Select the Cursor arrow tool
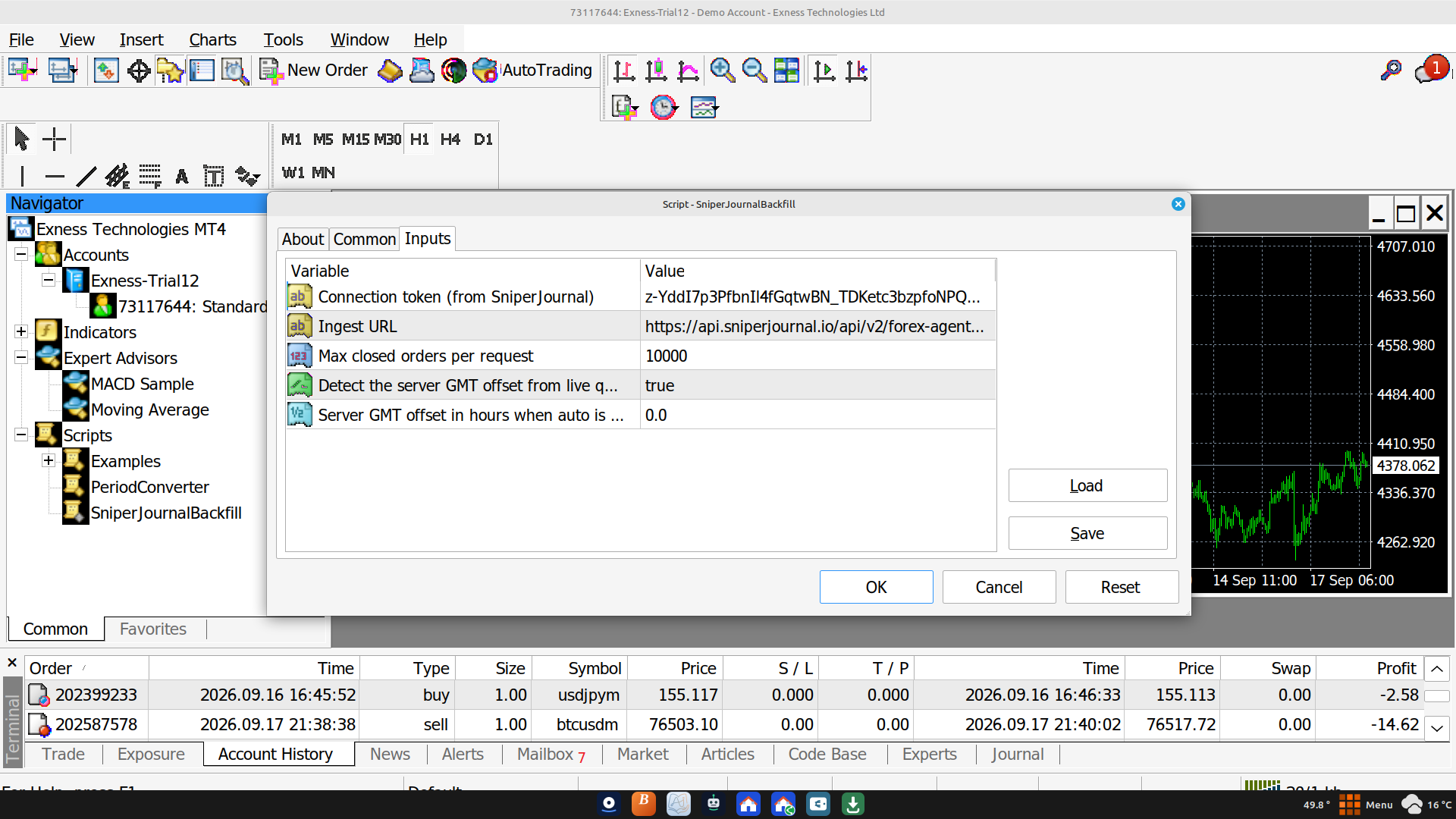 pos(21,139)
